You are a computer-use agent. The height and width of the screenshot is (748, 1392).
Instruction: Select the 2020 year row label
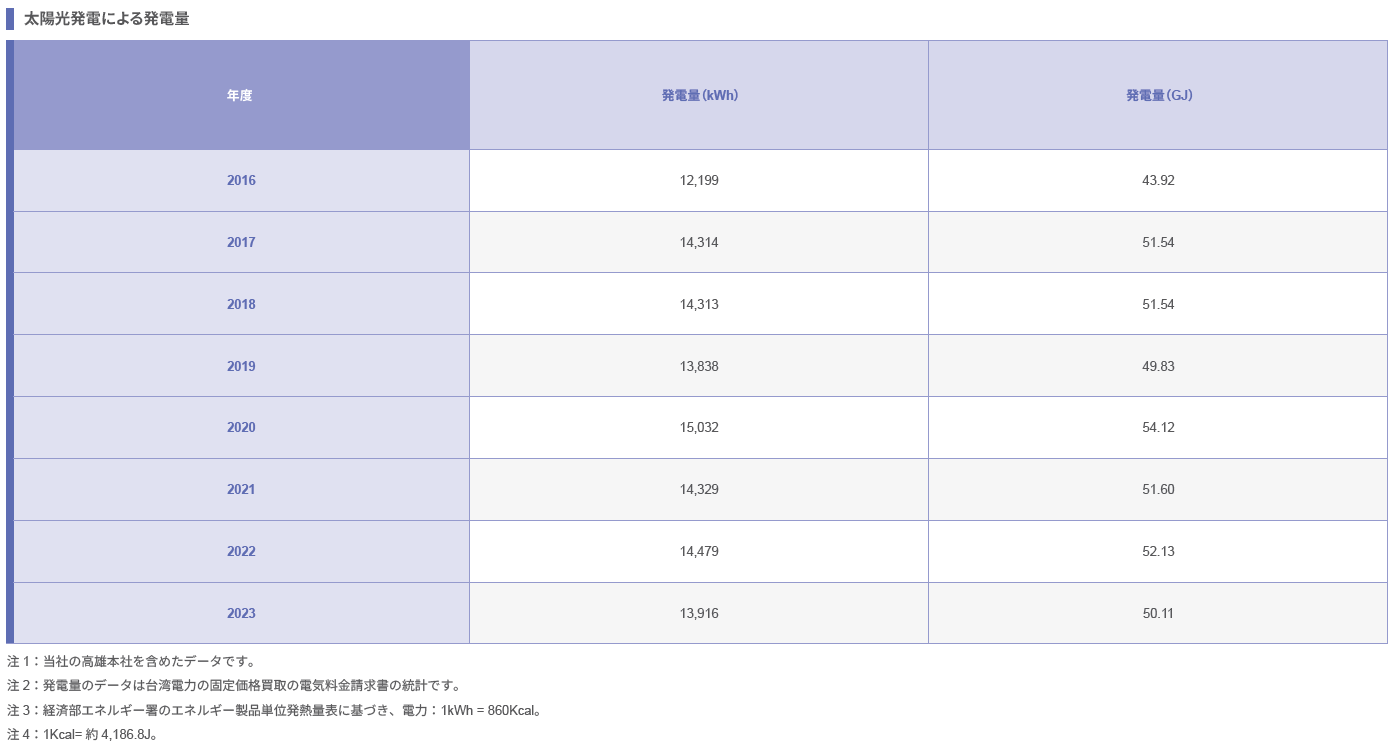pos(241,428)
